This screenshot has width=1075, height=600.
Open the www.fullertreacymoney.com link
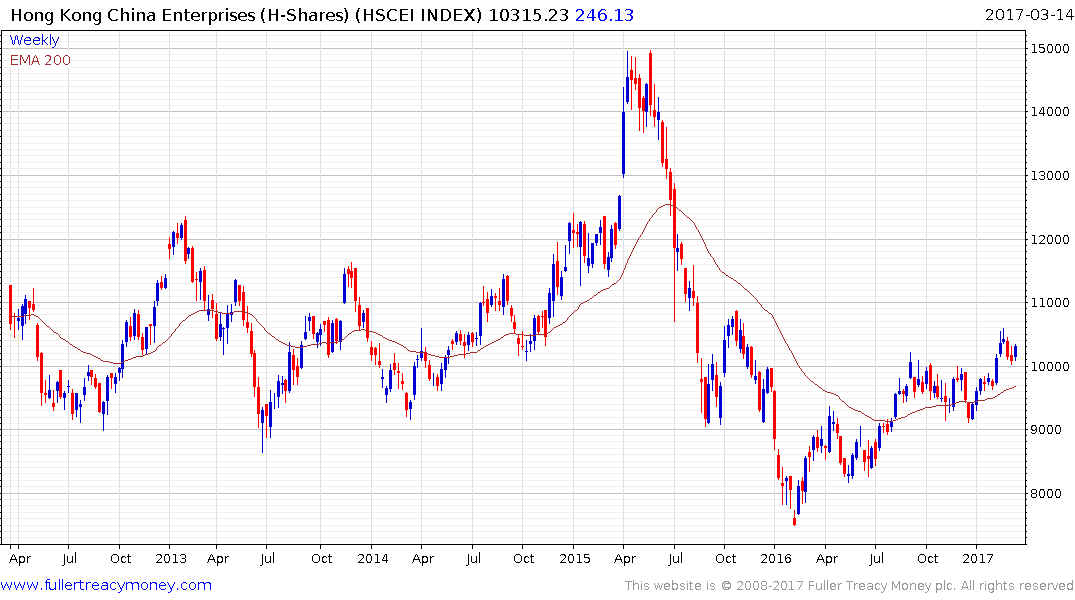click(107, 585)
